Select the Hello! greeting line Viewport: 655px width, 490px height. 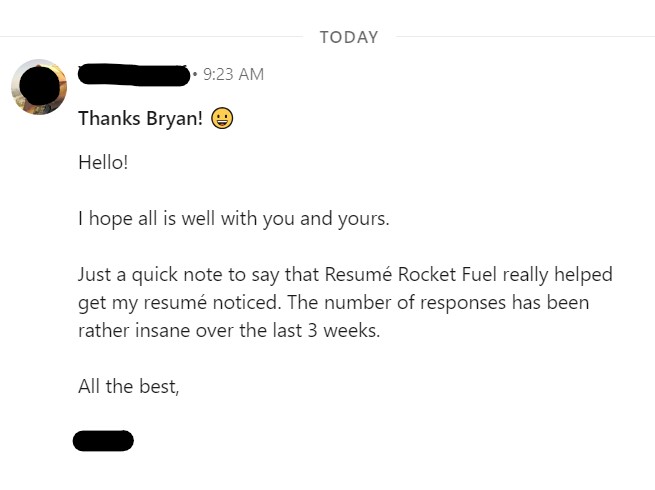click(103, 162)
